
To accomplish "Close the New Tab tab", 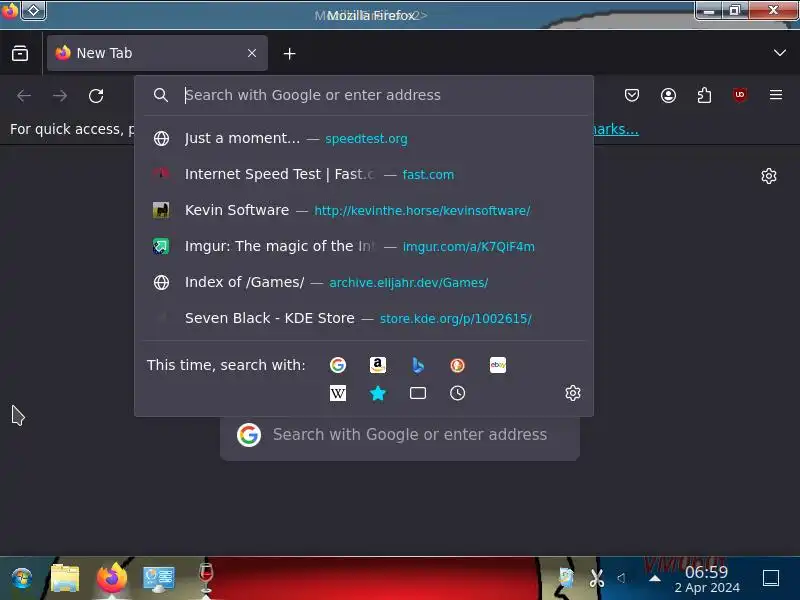I will pos(252,53).
